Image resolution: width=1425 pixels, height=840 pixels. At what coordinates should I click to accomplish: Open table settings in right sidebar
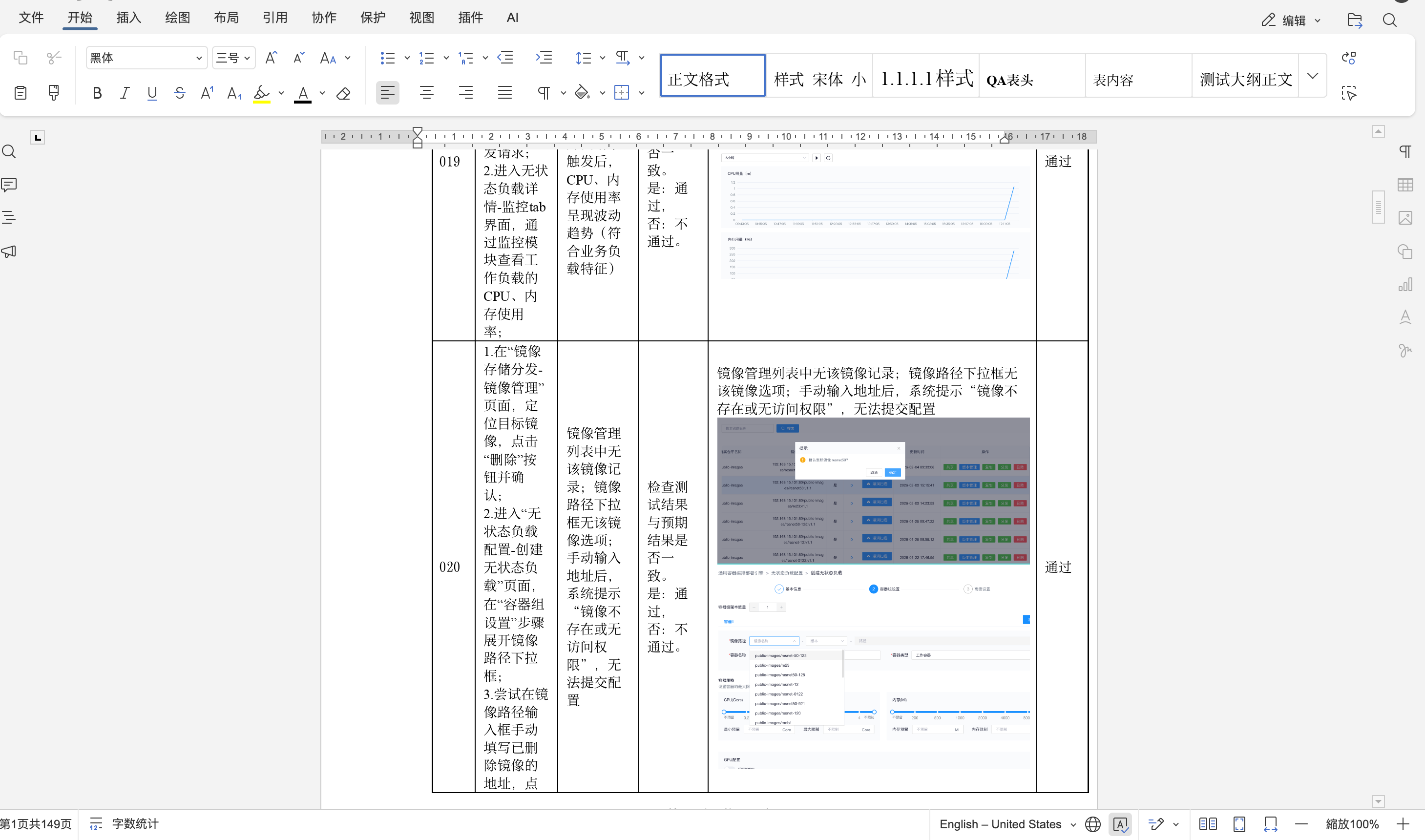[x=1404, y=185]
